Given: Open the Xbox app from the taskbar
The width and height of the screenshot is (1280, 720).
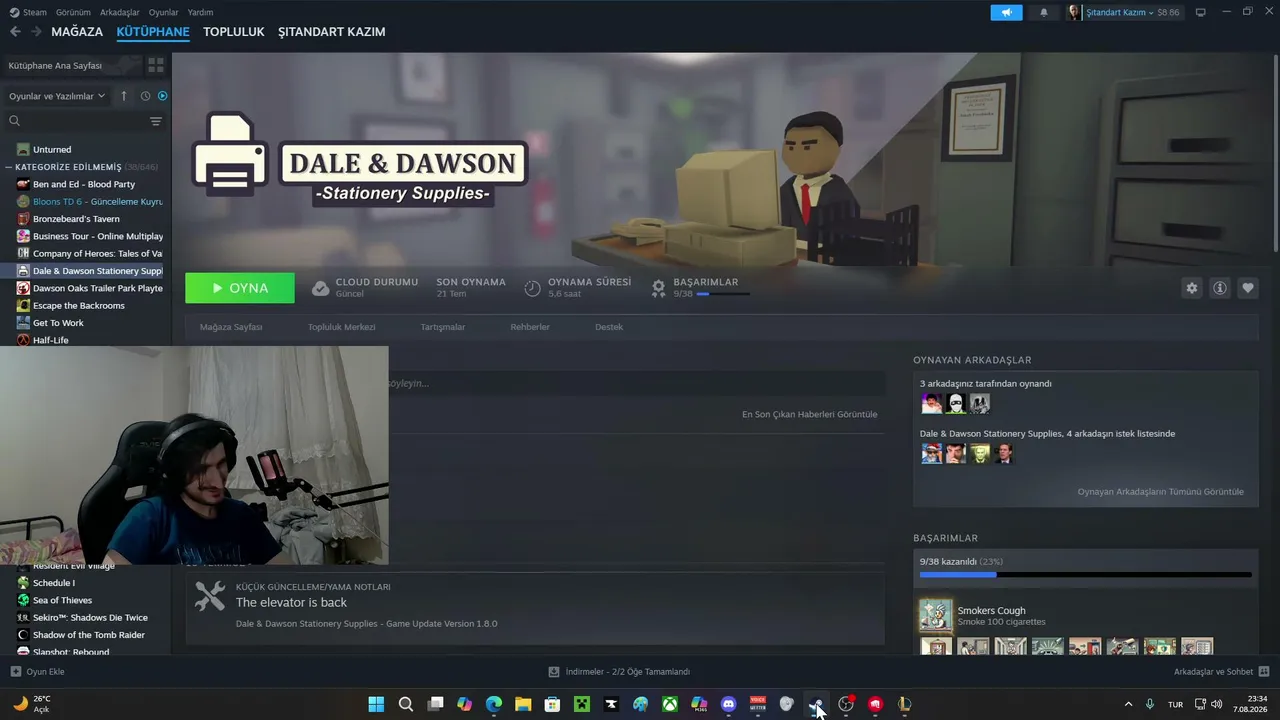Looking at the screenshot, I should [x=670, y=704].
